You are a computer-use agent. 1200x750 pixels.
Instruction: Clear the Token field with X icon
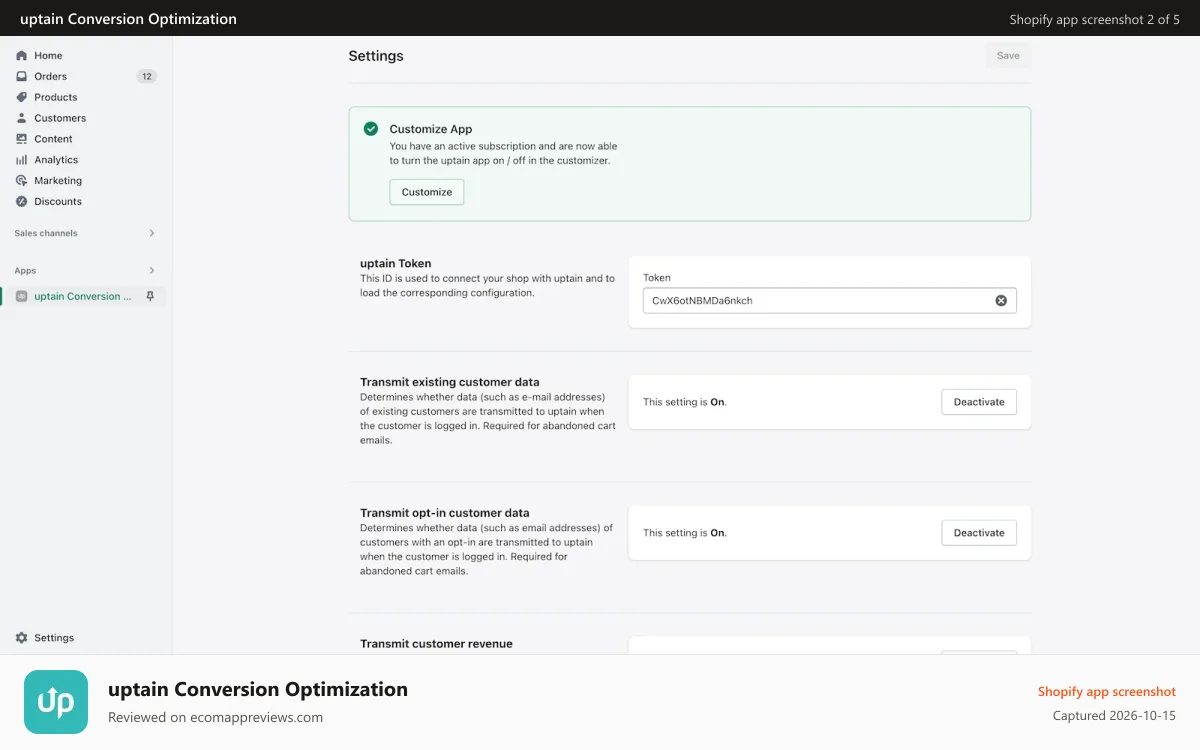(1001, 300)
